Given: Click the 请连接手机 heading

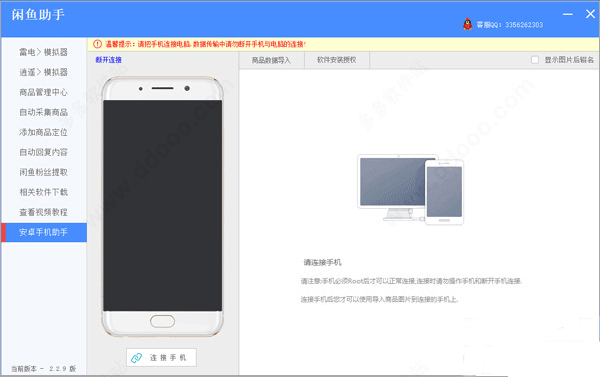Looking at the screenshot, I should (322, 263).
